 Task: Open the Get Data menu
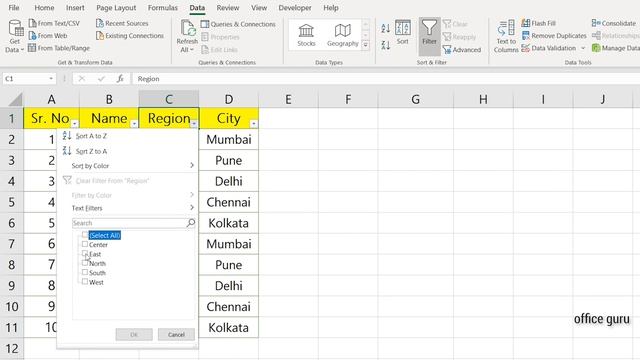click(x=15, y=37)
